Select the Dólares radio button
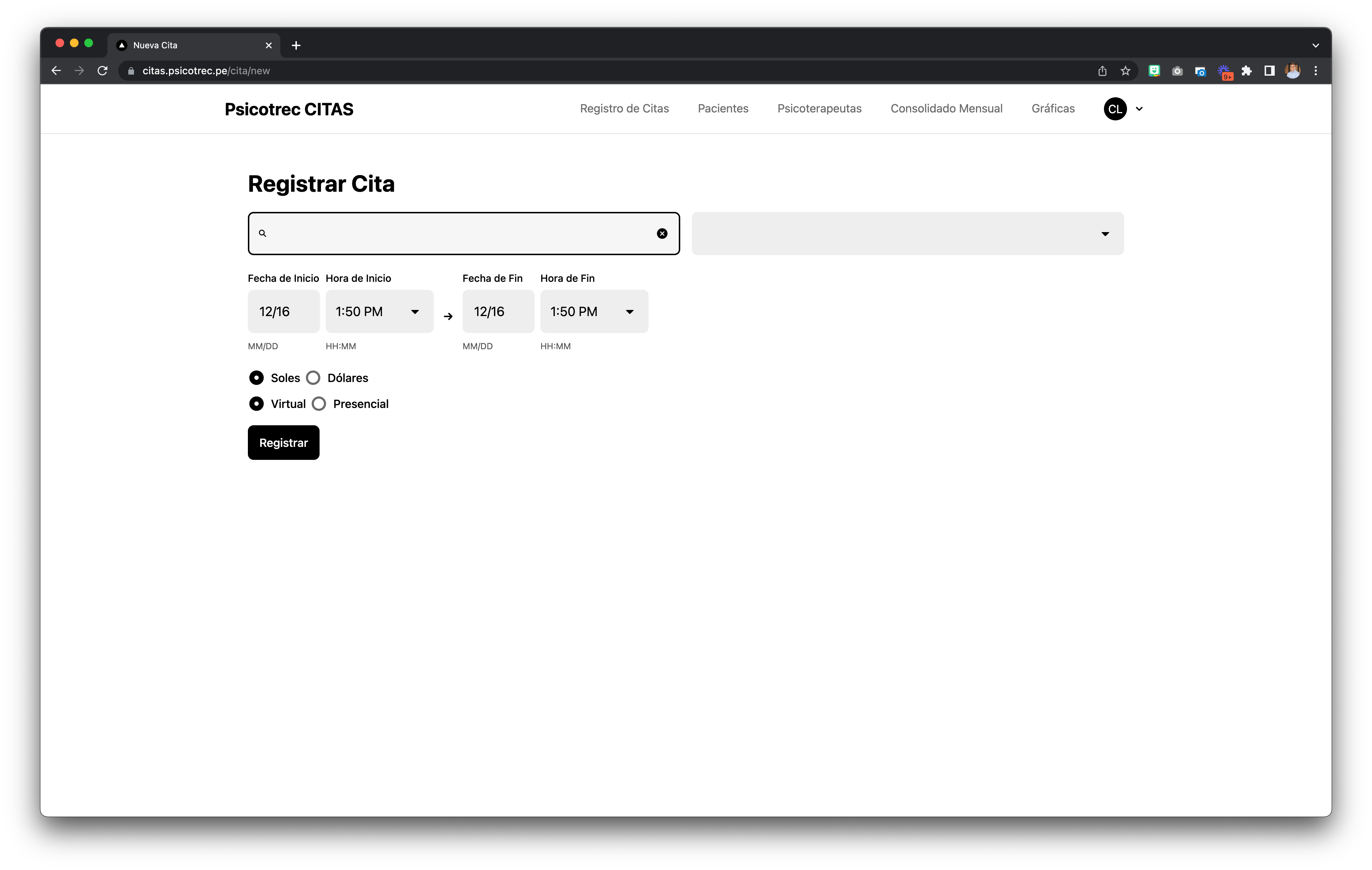Screen dimensions: 1372x870 pos(313,378)
